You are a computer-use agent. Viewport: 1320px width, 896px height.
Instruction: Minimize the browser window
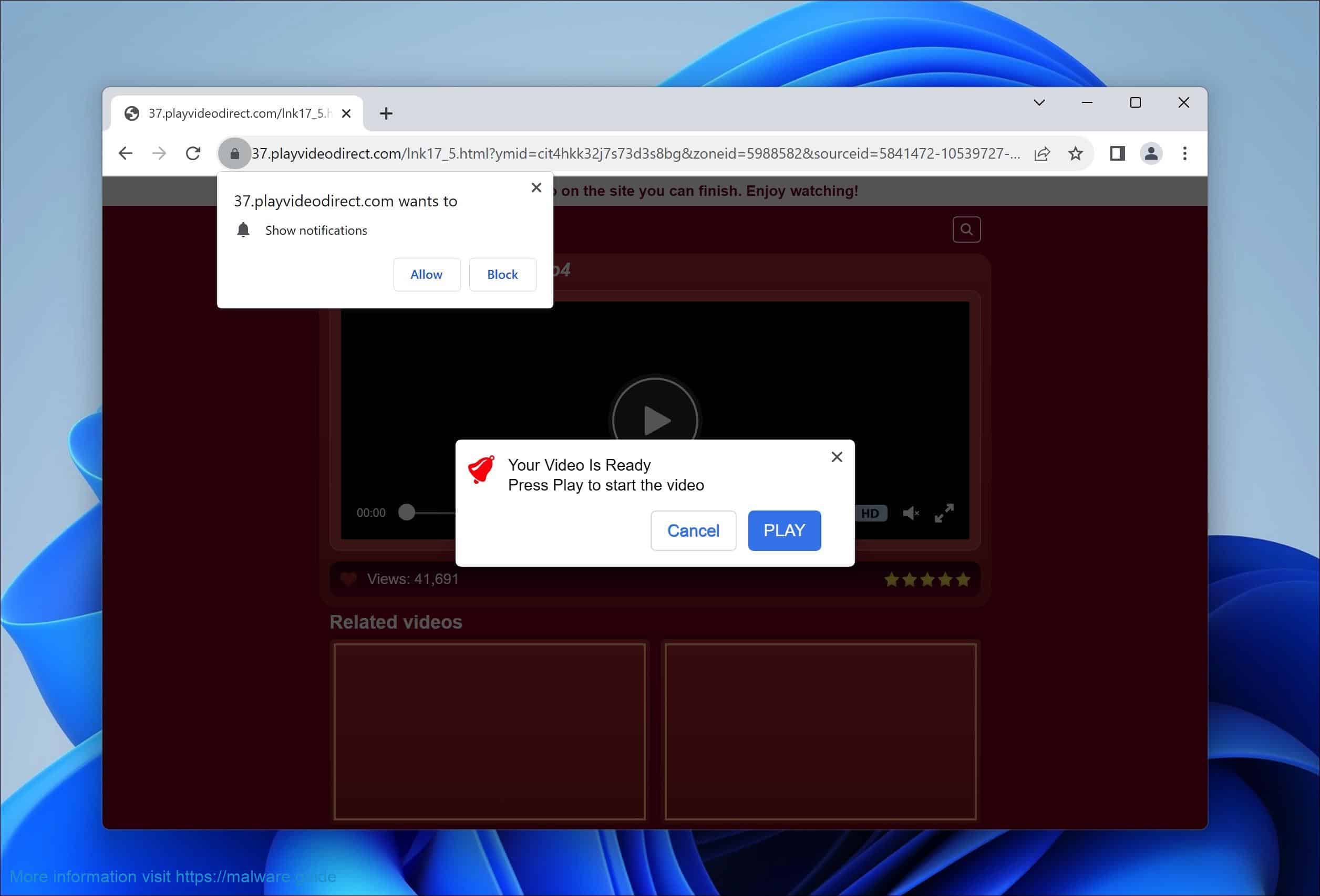tap(1087, 103)
